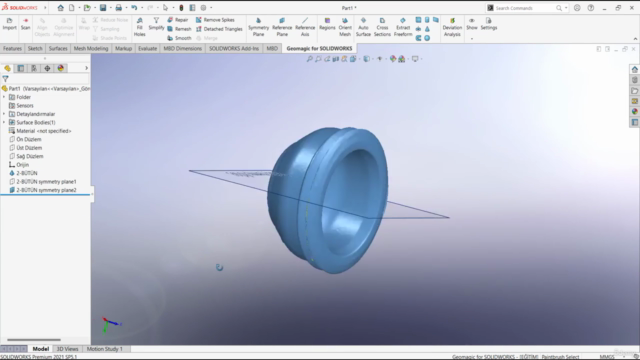Open the Surfaces tab
The height and width of the screenshot is (360, 640).
tap(58, 48)
